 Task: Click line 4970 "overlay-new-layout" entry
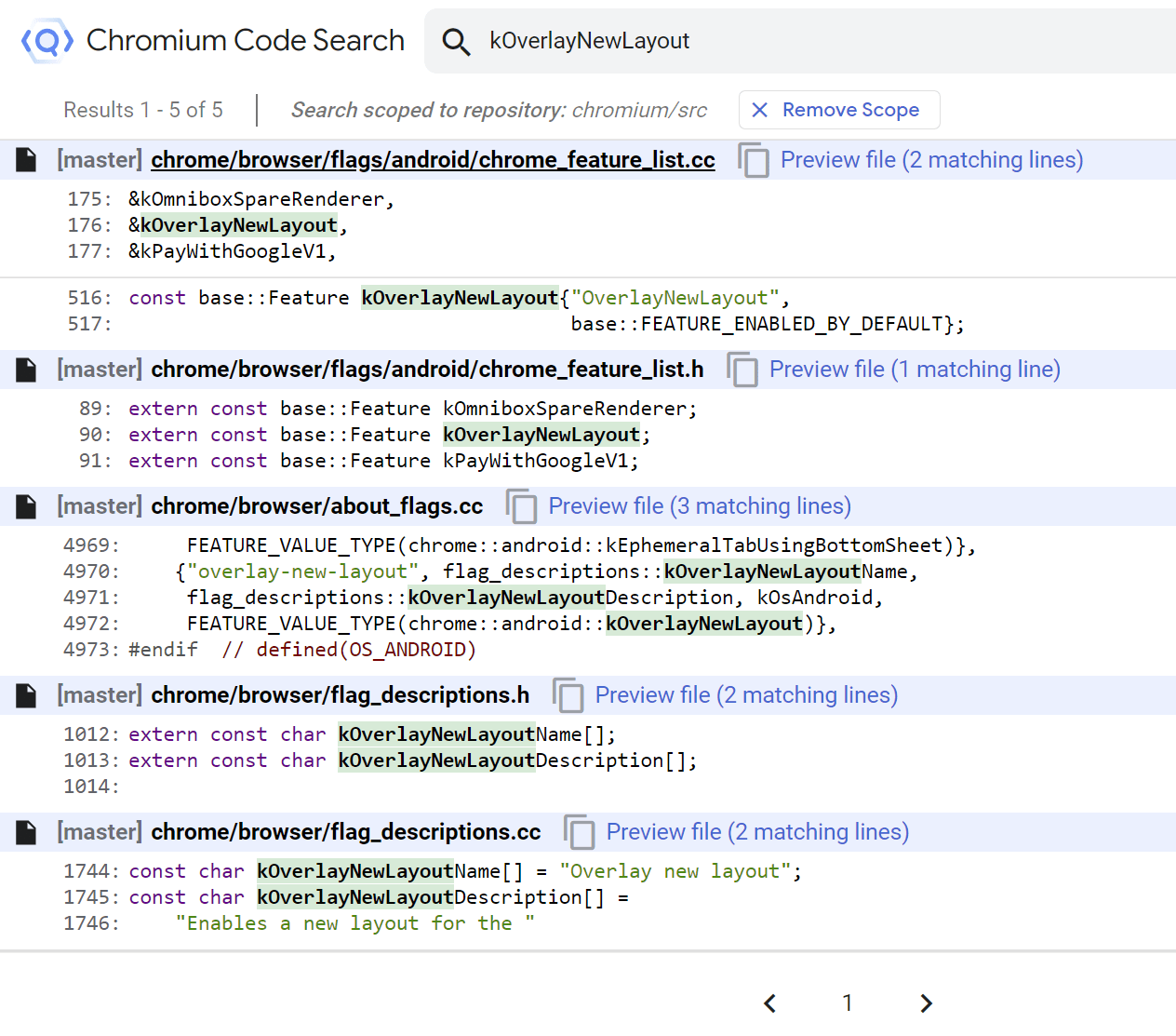[547, 572]
